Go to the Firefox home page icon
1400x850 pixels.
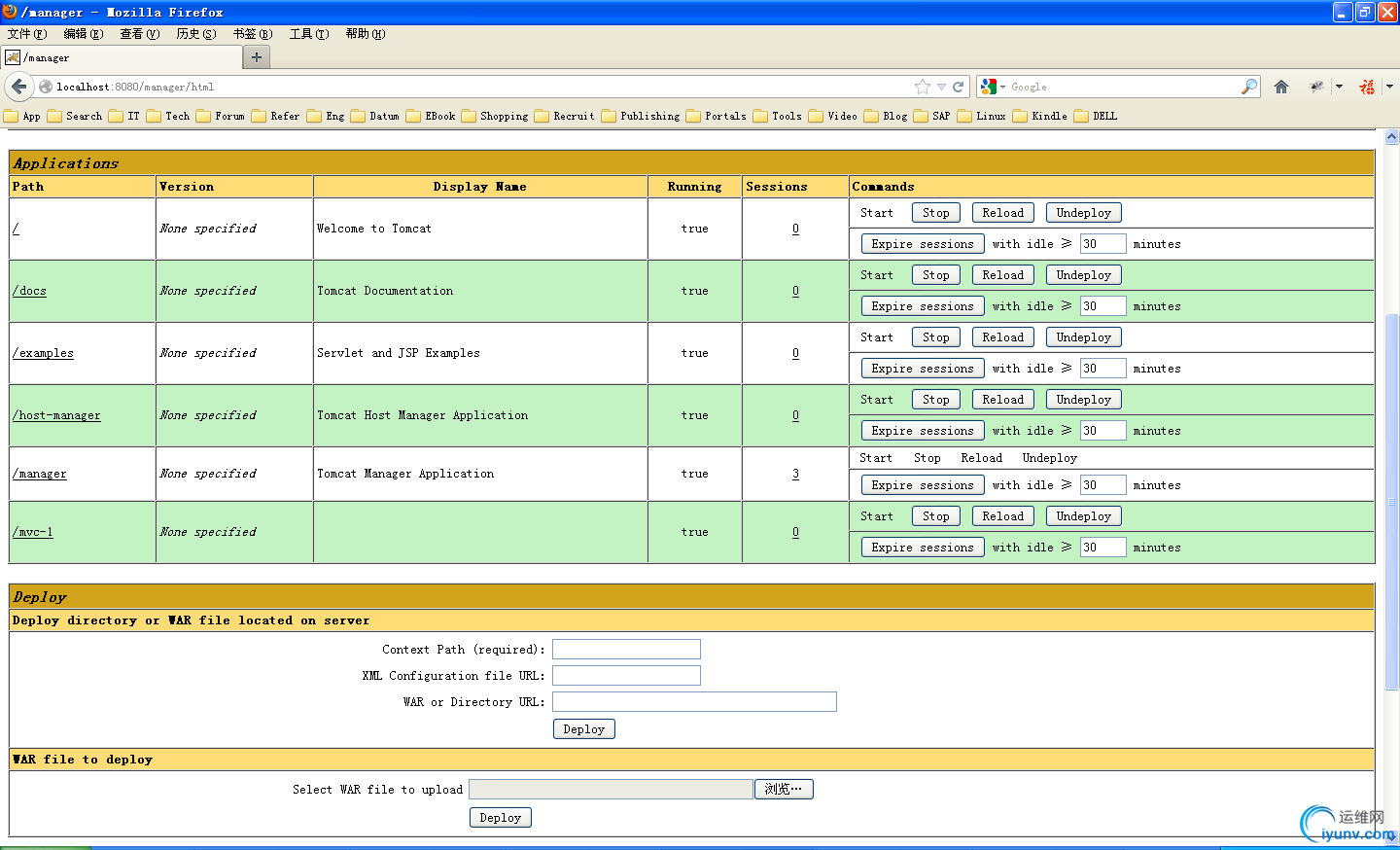1281,87
